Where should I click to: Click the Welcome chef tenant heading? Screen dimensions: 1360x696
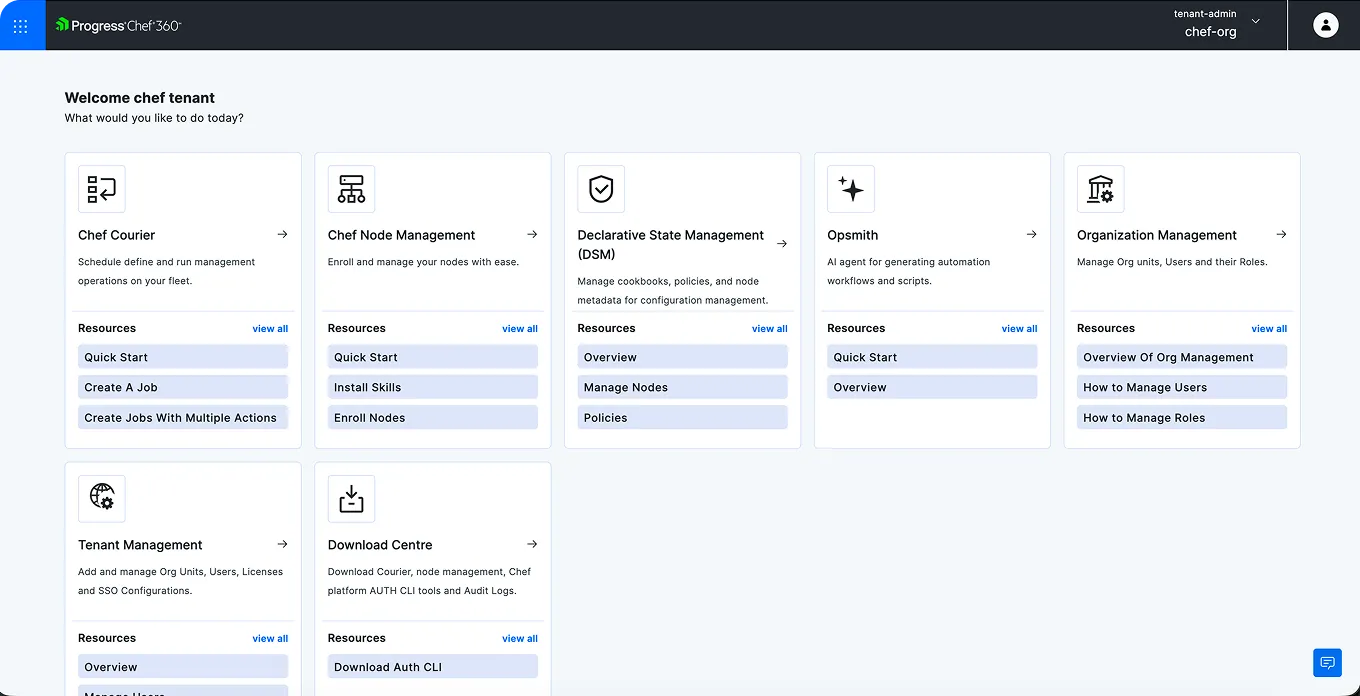coord(140,98)
